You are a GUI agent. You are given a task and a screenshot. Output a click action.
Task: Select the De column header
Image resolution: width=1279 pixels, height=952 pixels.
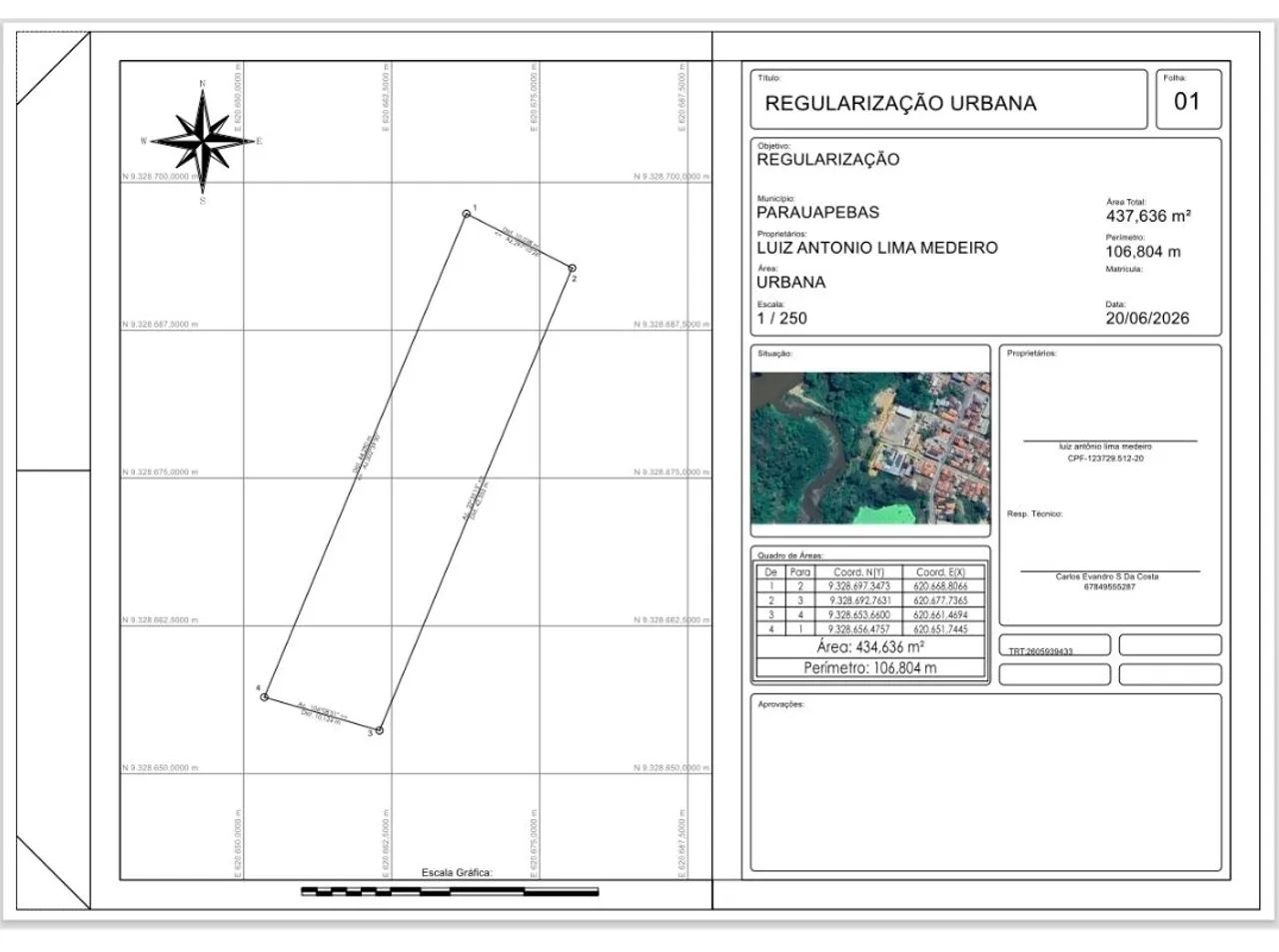click(770, 572)
